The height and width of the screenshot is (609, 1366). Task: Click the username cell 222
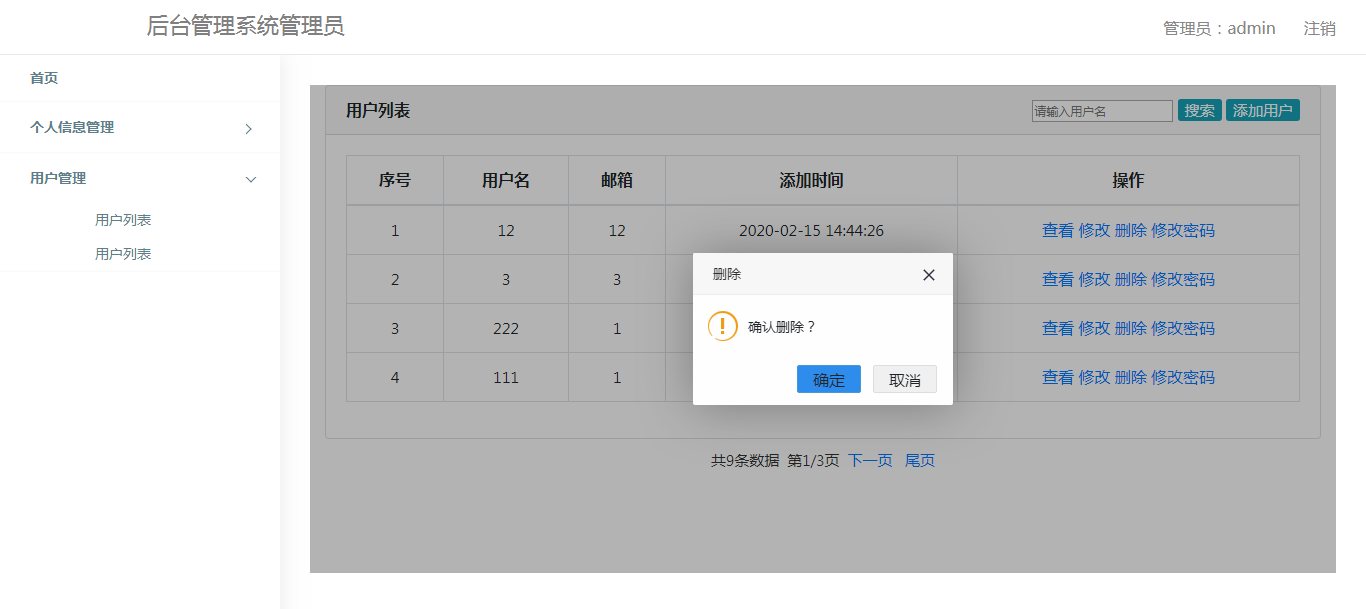pos(506,328)
